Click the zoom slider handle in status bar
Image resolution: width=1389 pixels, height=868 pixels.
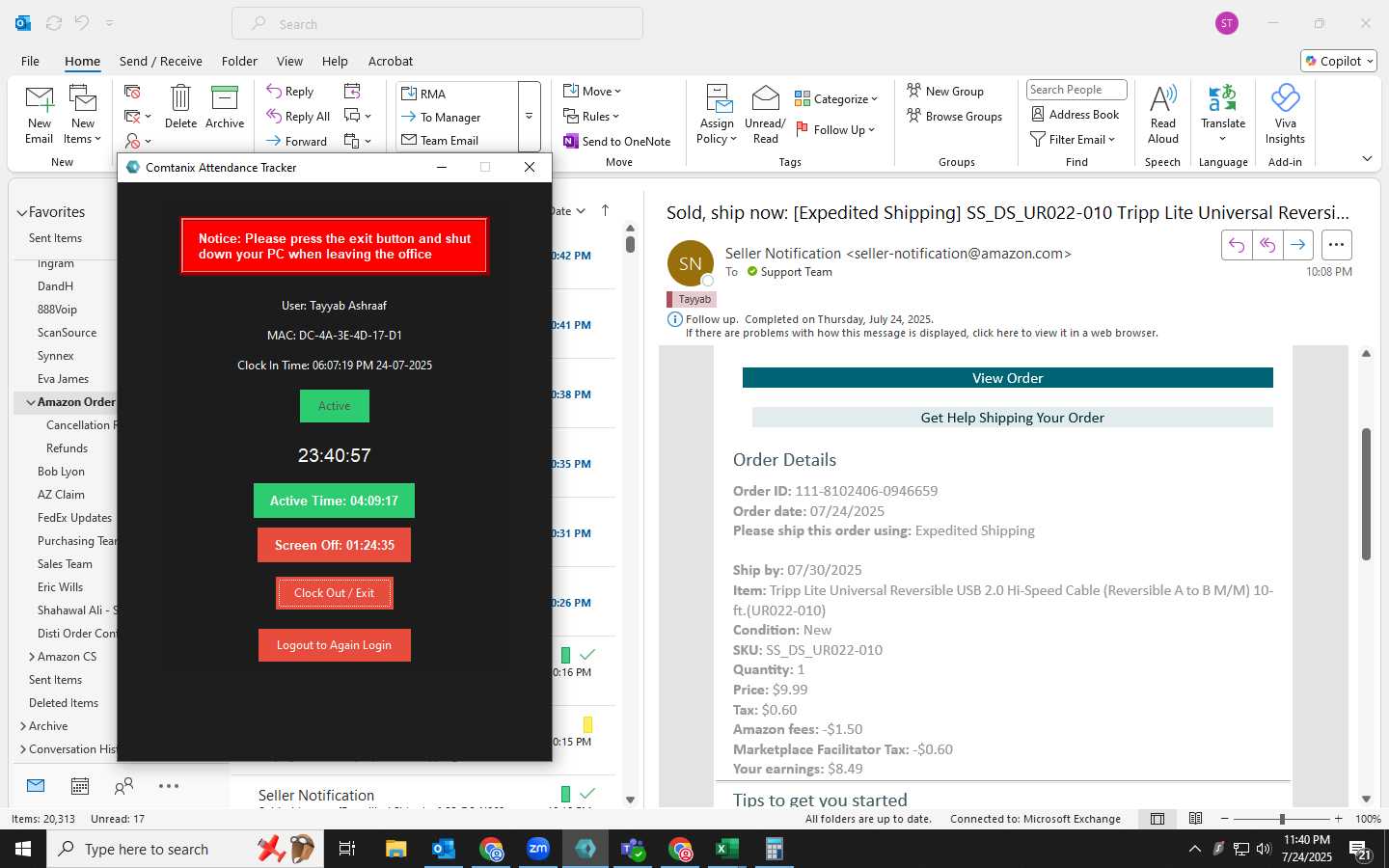click(1282, 819)
